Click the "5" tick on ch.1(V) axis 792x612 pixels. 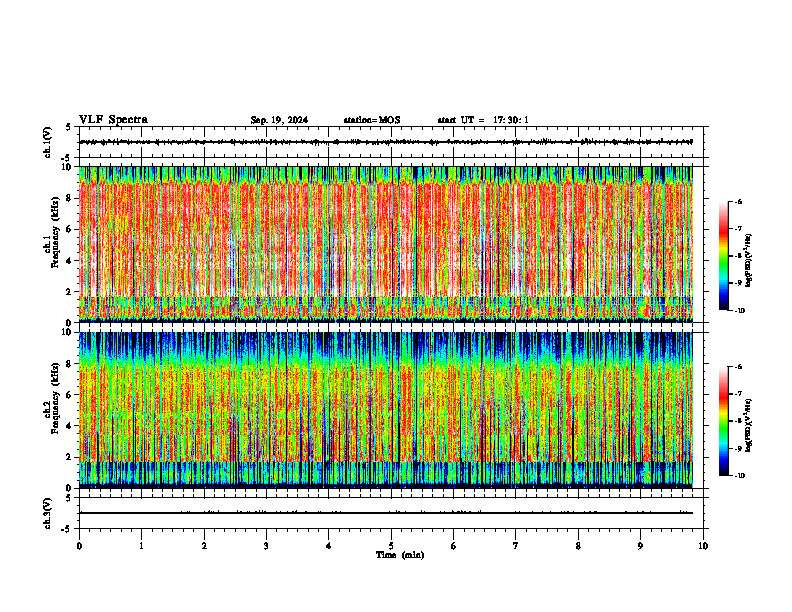(69, 127)
